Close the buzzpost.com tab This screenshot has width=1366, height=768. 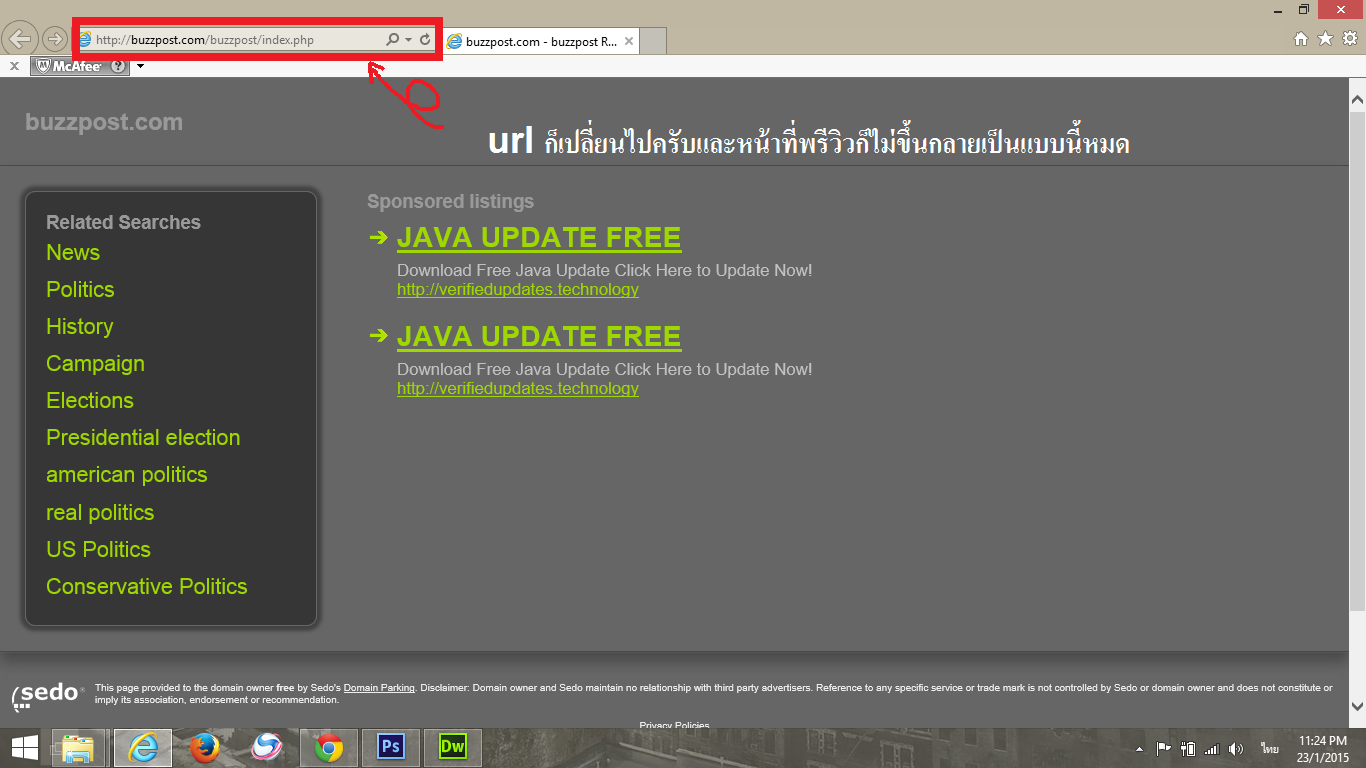(629, 42)
